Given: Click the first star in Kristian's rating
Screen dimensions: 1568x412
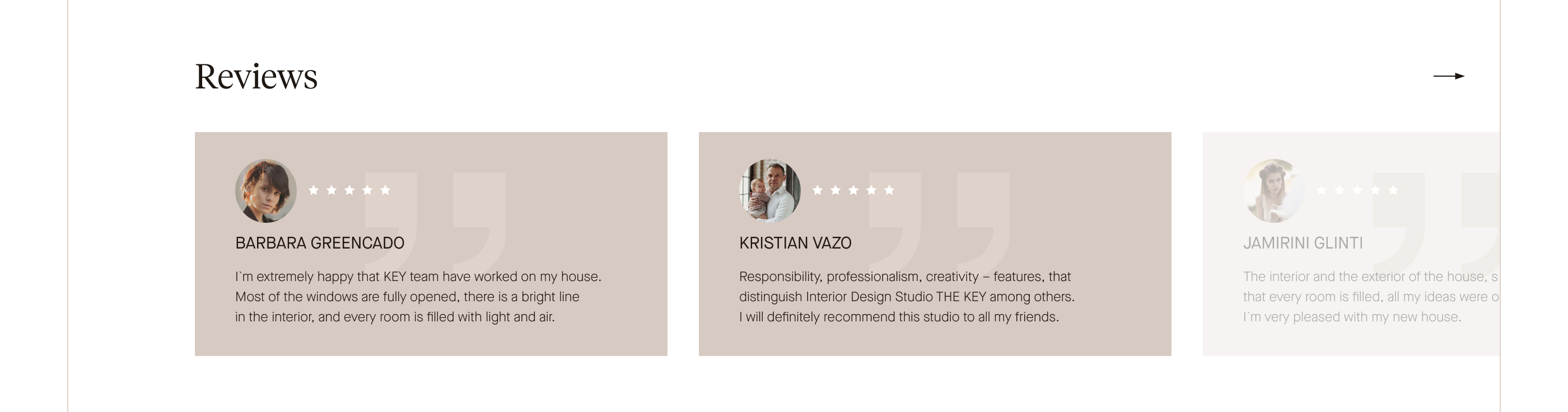Looking at the screenshot, I should pos(818,190).
